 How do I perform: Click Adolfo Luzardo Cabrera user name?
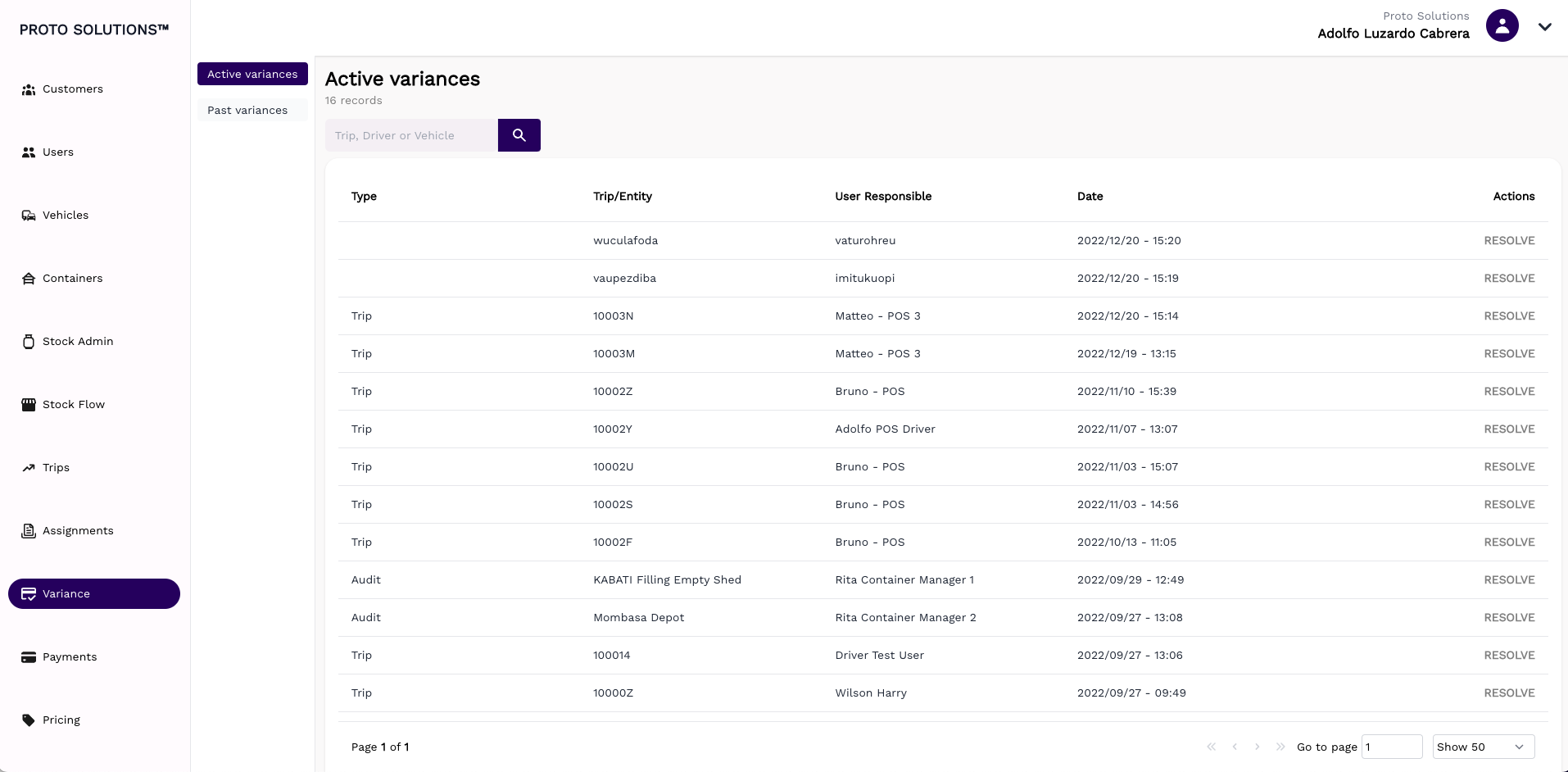(x=1394, y=34)
